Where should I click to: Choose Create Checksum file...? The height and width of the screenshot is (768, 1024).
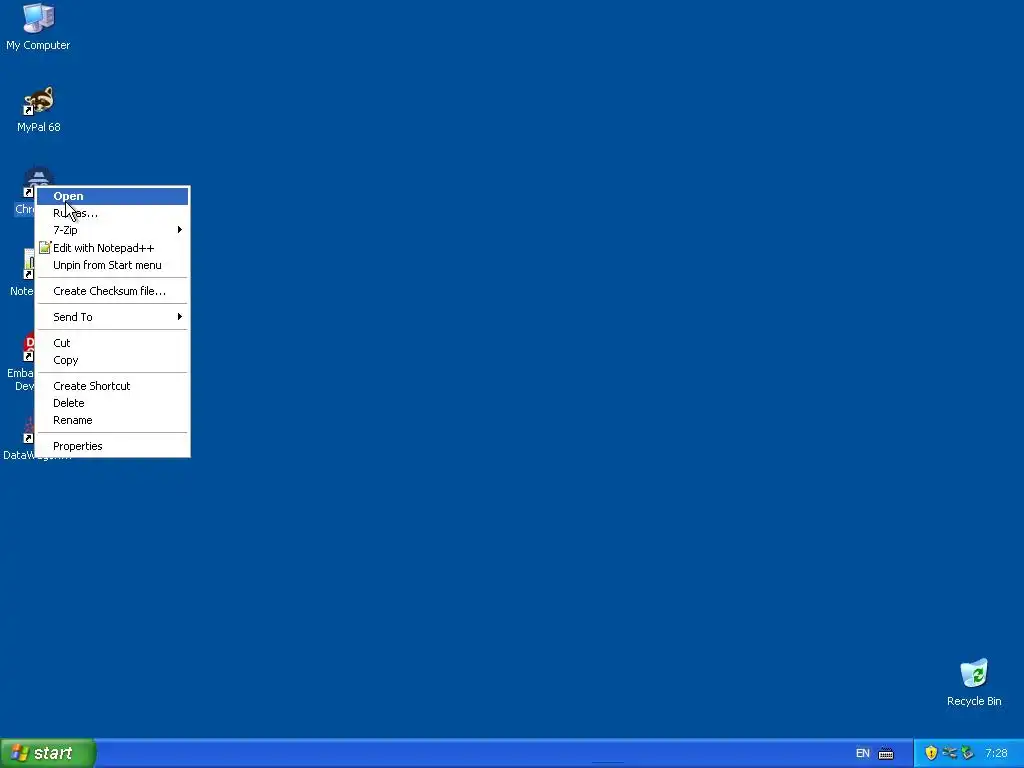112,291
